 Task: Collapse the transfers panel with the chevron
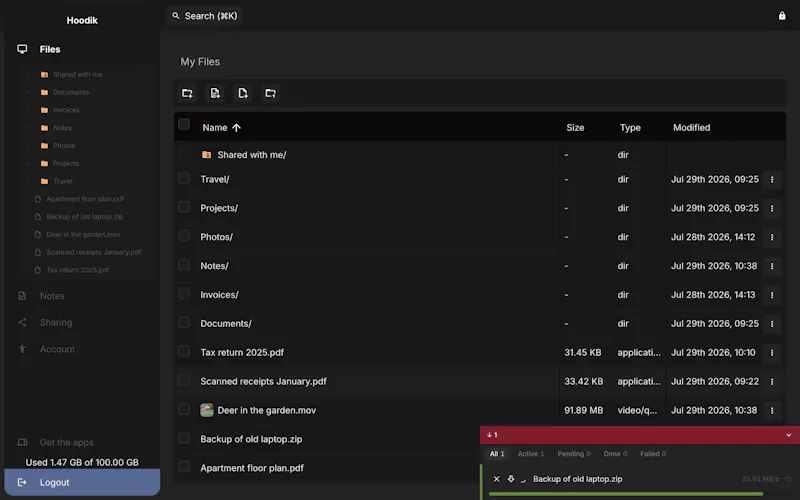(789, 435)
